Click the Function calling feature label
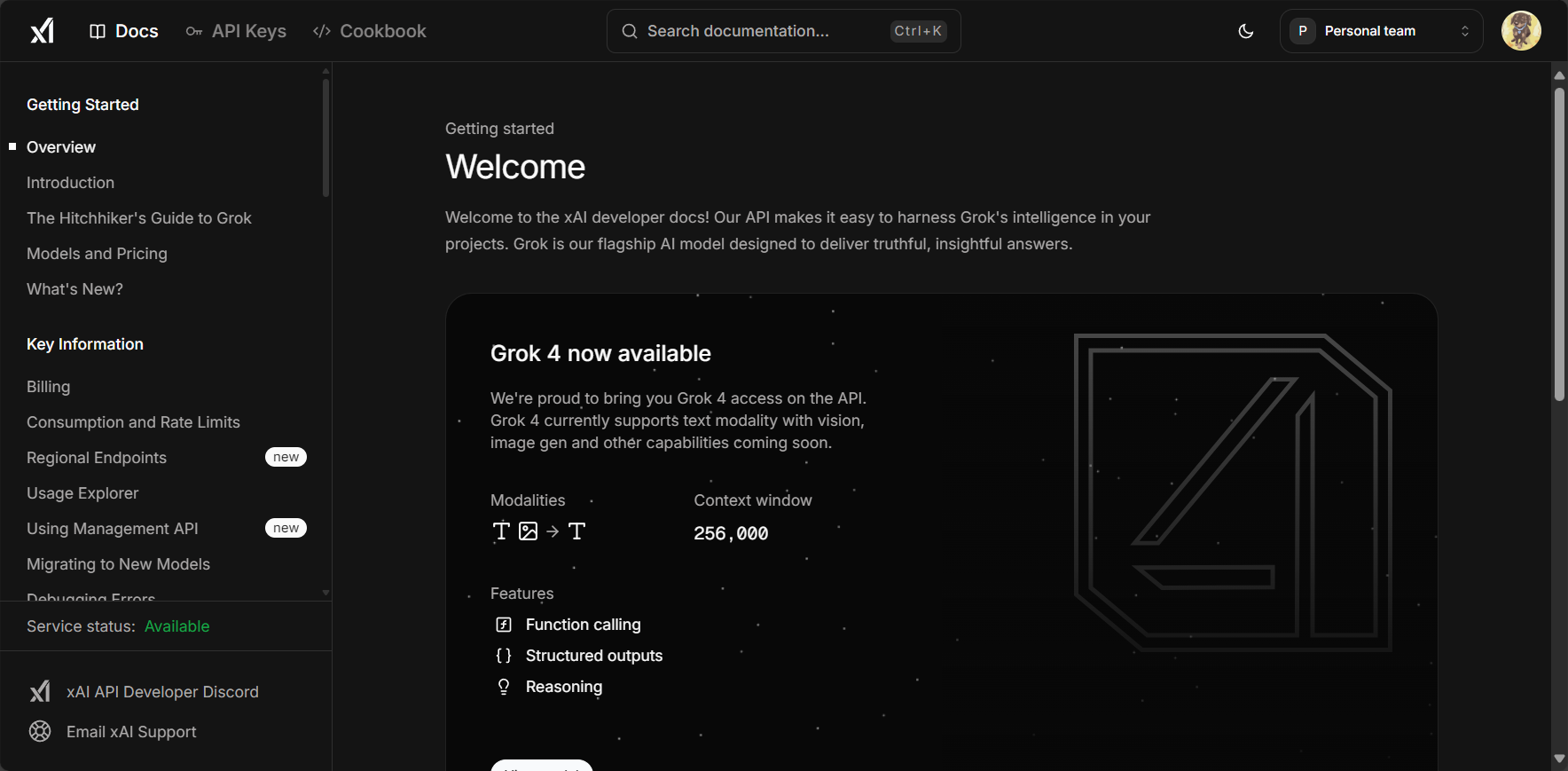The width and height of the screenshot is (1568, 771). click(x=584, y=625)
